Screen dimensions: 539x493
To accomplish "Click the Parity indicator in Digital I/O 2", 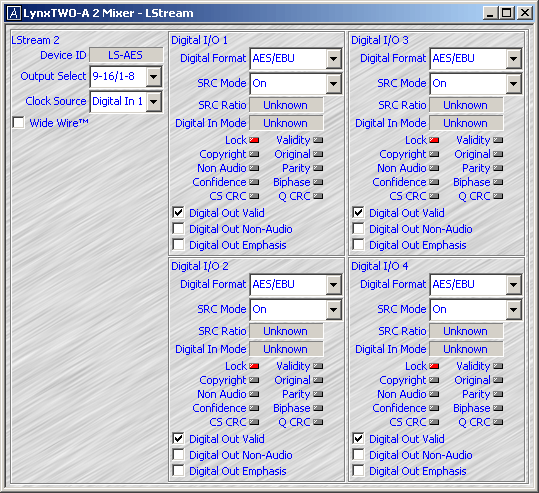I will pyautogui.click(x=318, y=394).
